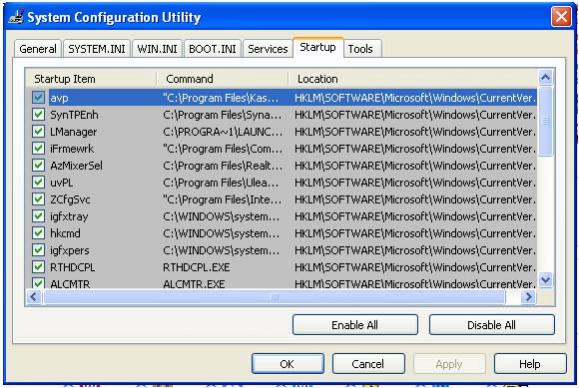Toggle the igfxpers startup checkbox

pos(38,250)
